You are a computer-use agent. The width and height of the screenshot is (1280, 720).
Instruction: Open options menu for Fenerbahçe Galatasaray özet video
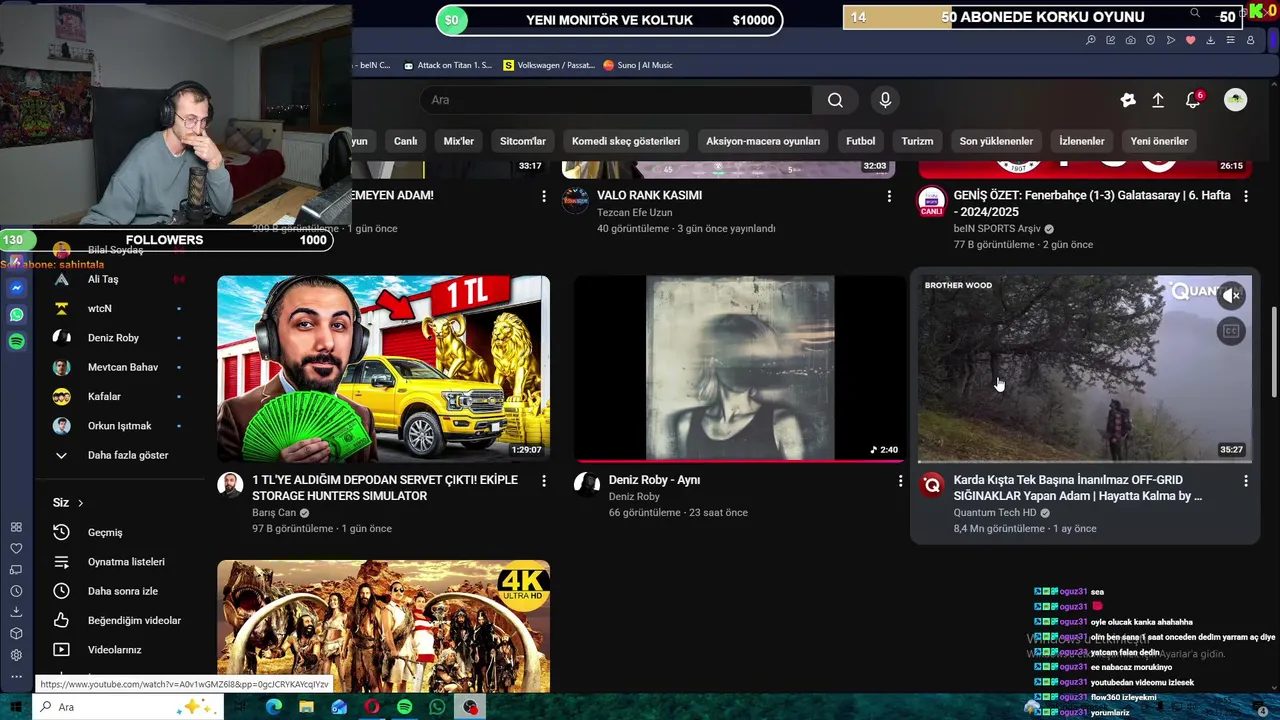[x=1246, y=196]
